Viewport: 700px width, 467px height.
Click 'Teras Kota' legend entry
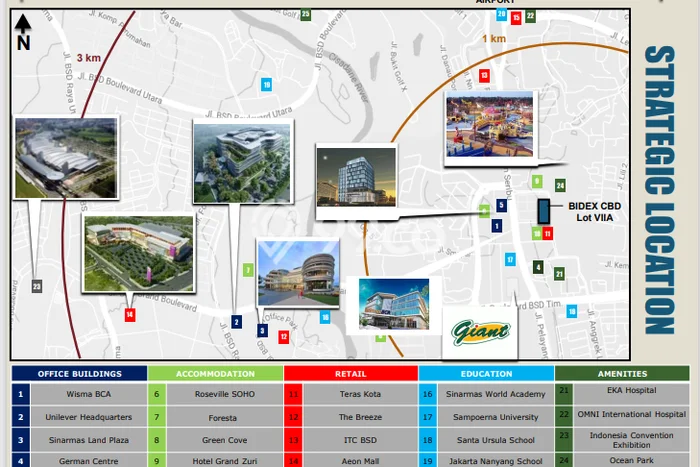point(360,394)
